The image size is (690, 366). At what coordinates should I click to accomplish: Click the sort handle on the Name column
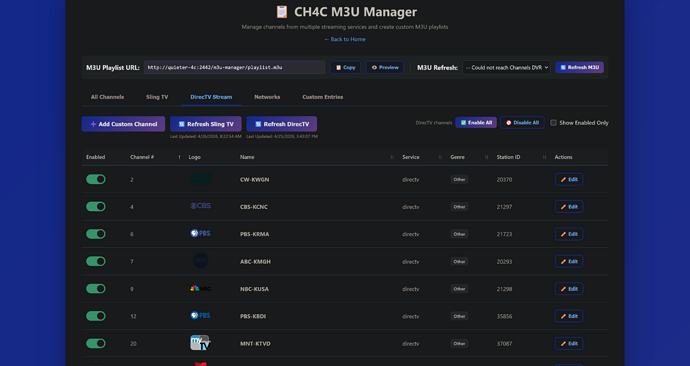392,157
